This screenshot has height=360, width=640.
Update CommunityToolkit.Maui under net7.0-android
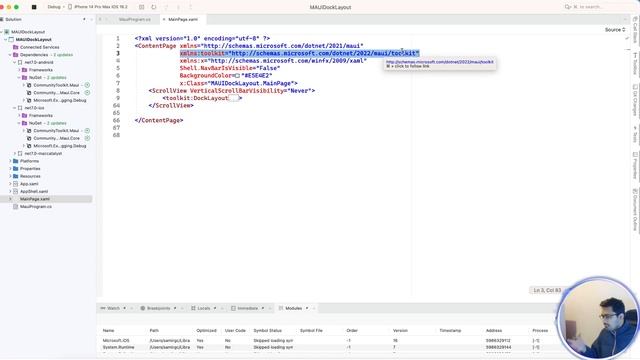click(87, 85)
